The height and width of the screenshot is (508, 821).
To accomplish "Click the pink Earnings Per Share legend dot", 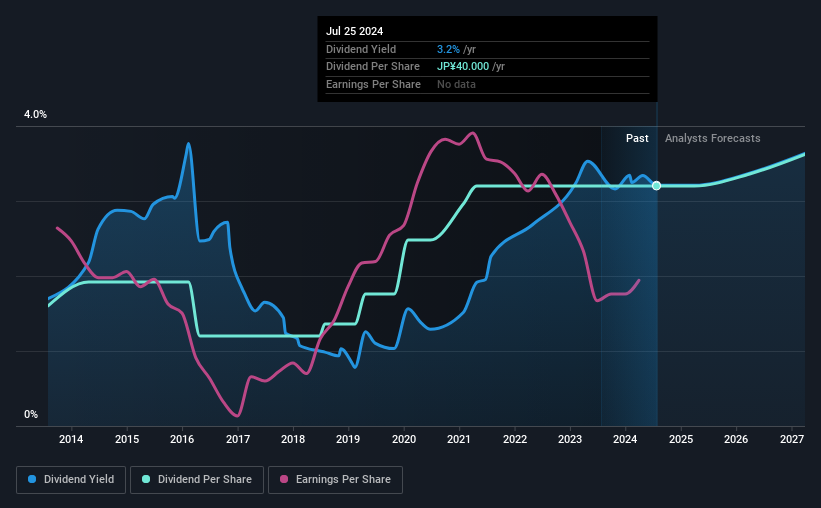I will click(284, 479).
